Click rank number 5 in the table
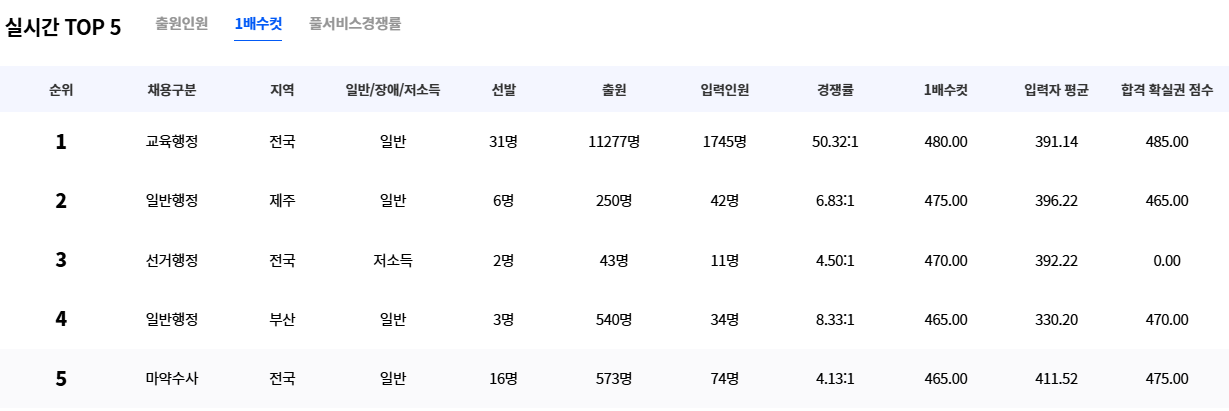The height and width of the screenshot is (411, 1229). (x=61, y=379)
